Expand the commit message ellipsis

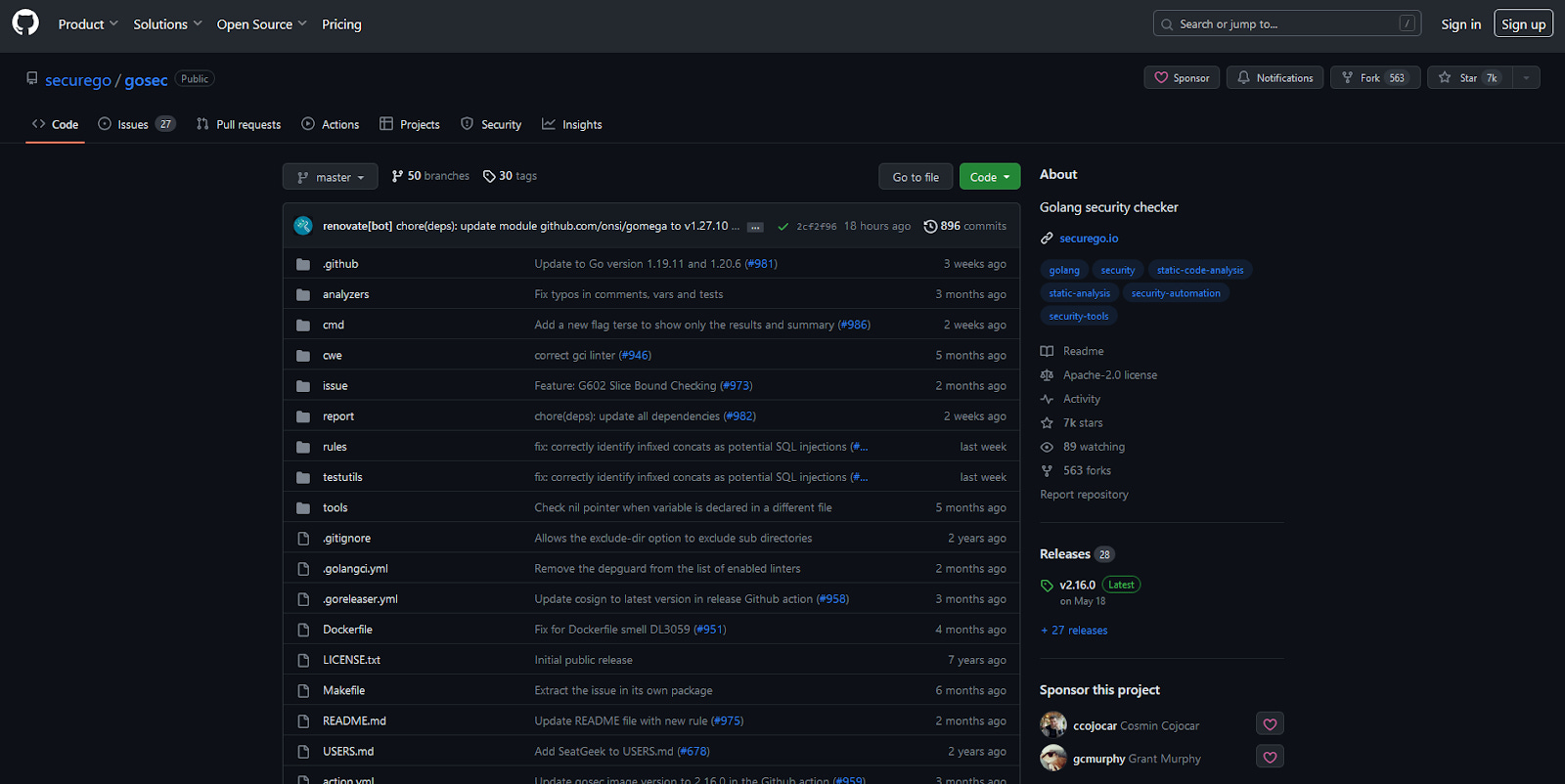click(755, 227)
